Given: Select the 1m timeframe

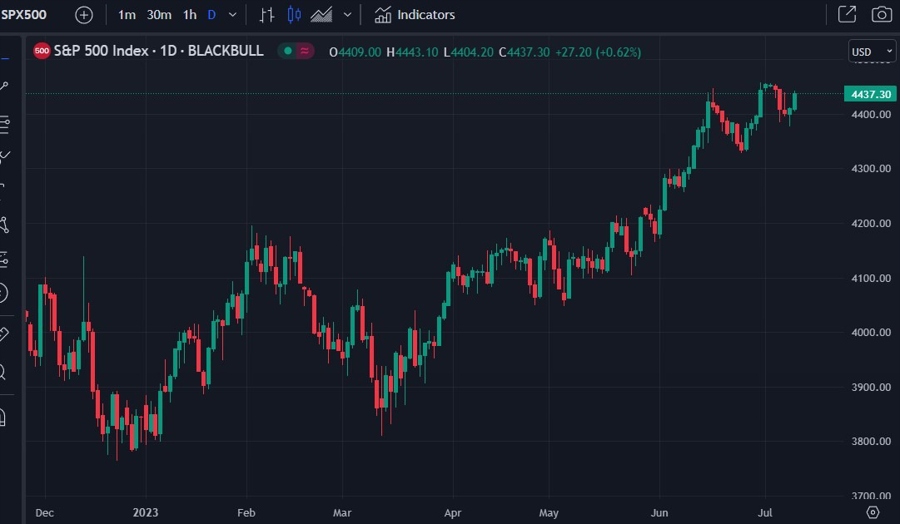Looking at the screenshot, I should [127, 15].
